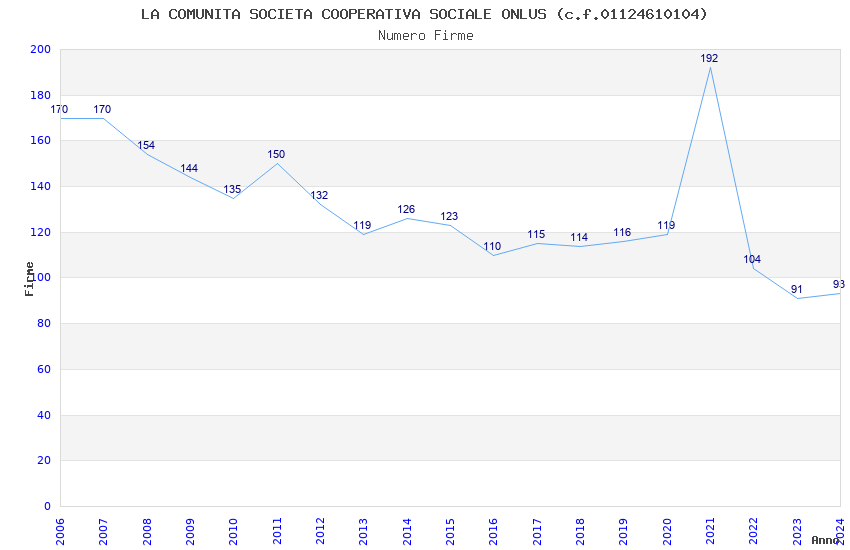Click the x-axis year 2008
The image size is (850, 550).
(x=147, y=531)
